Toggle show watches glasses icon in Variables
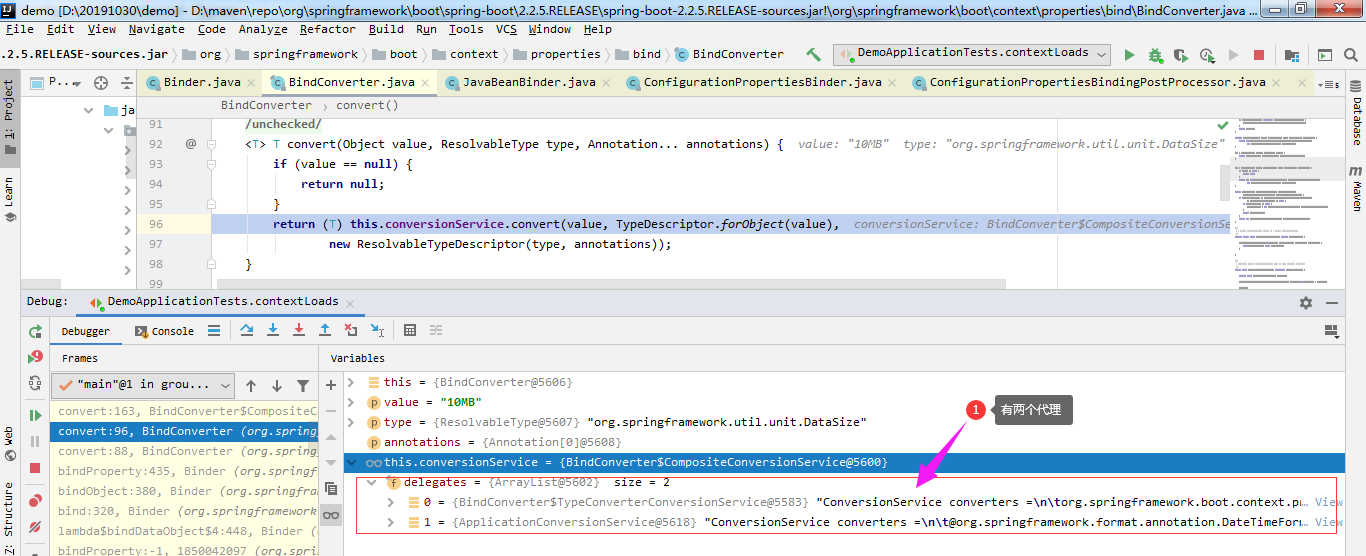Viewport: 1366px width, 556px height. point(331,516)
